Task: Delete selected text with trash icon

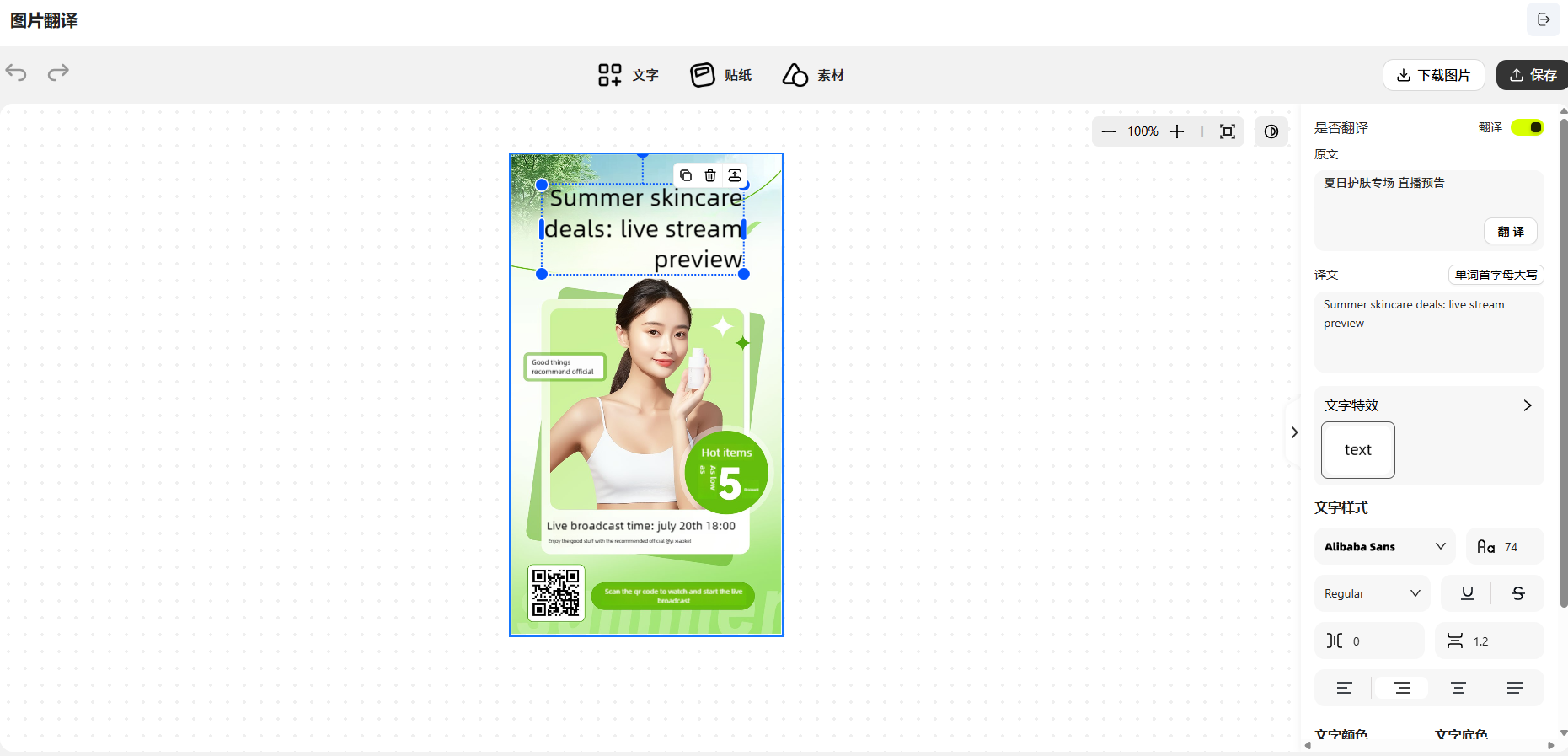Action: pos(710,175)
